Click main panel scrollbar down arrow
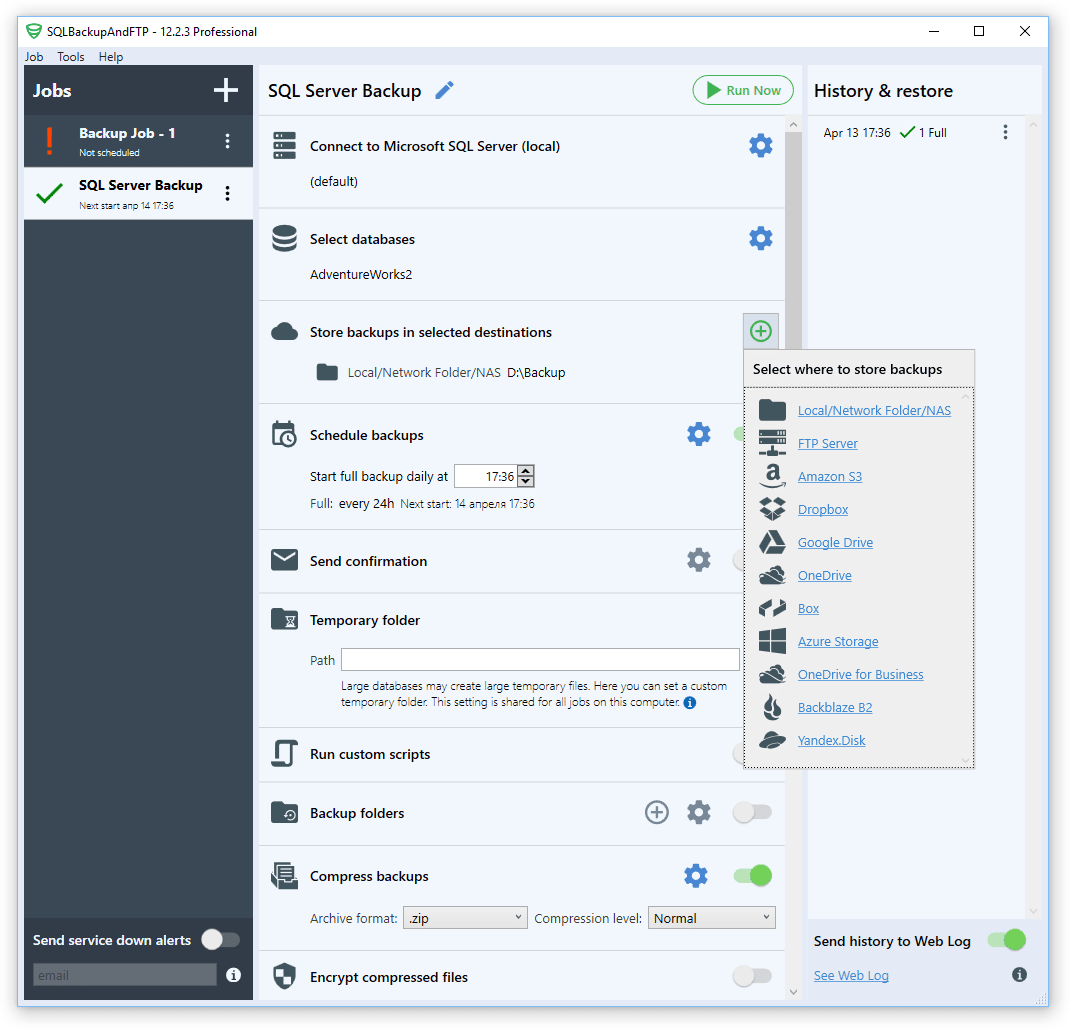The width and height of the screenshot is (1070, 1029). [793, 991]
